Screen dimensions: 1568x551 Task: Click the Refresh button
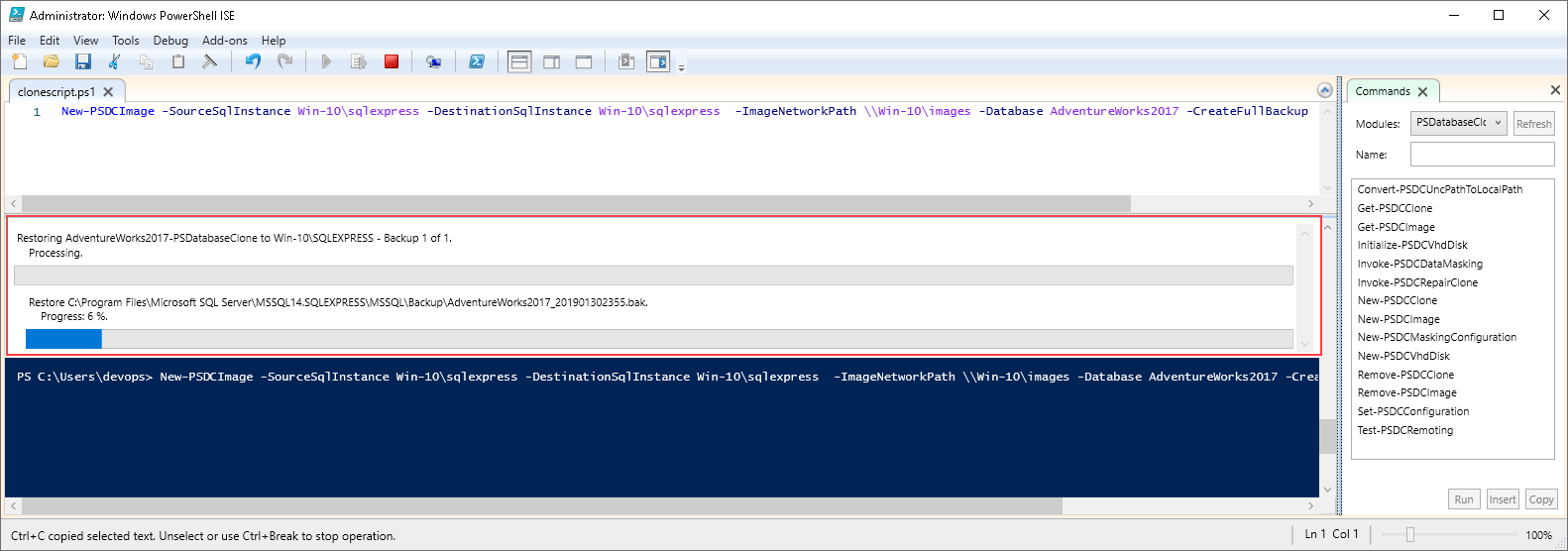coord(1533,124)
